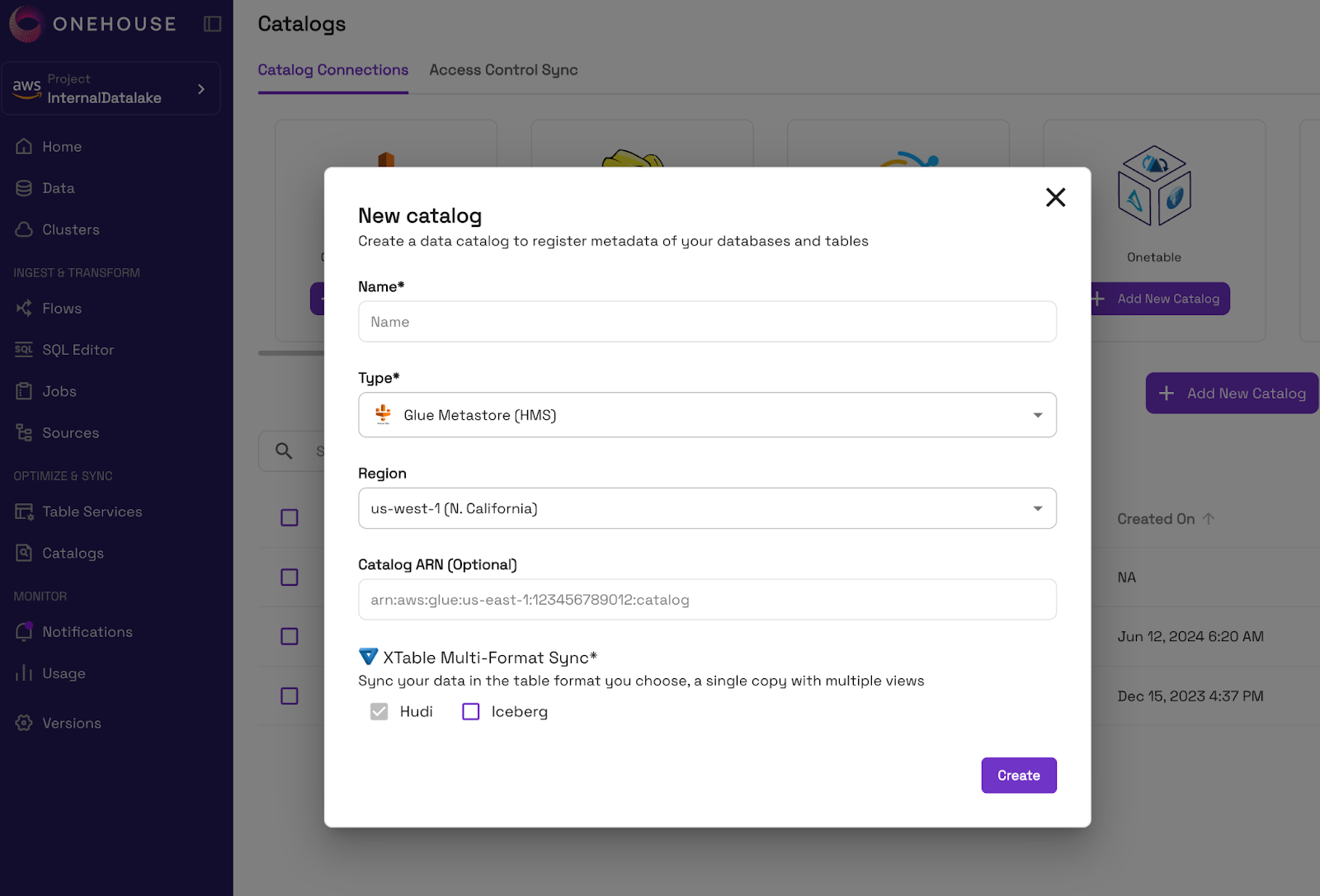Click the Dec 15, 2023 4:37 PM cell
The width and height of the screenshot is (1320, 896).
1190,696
